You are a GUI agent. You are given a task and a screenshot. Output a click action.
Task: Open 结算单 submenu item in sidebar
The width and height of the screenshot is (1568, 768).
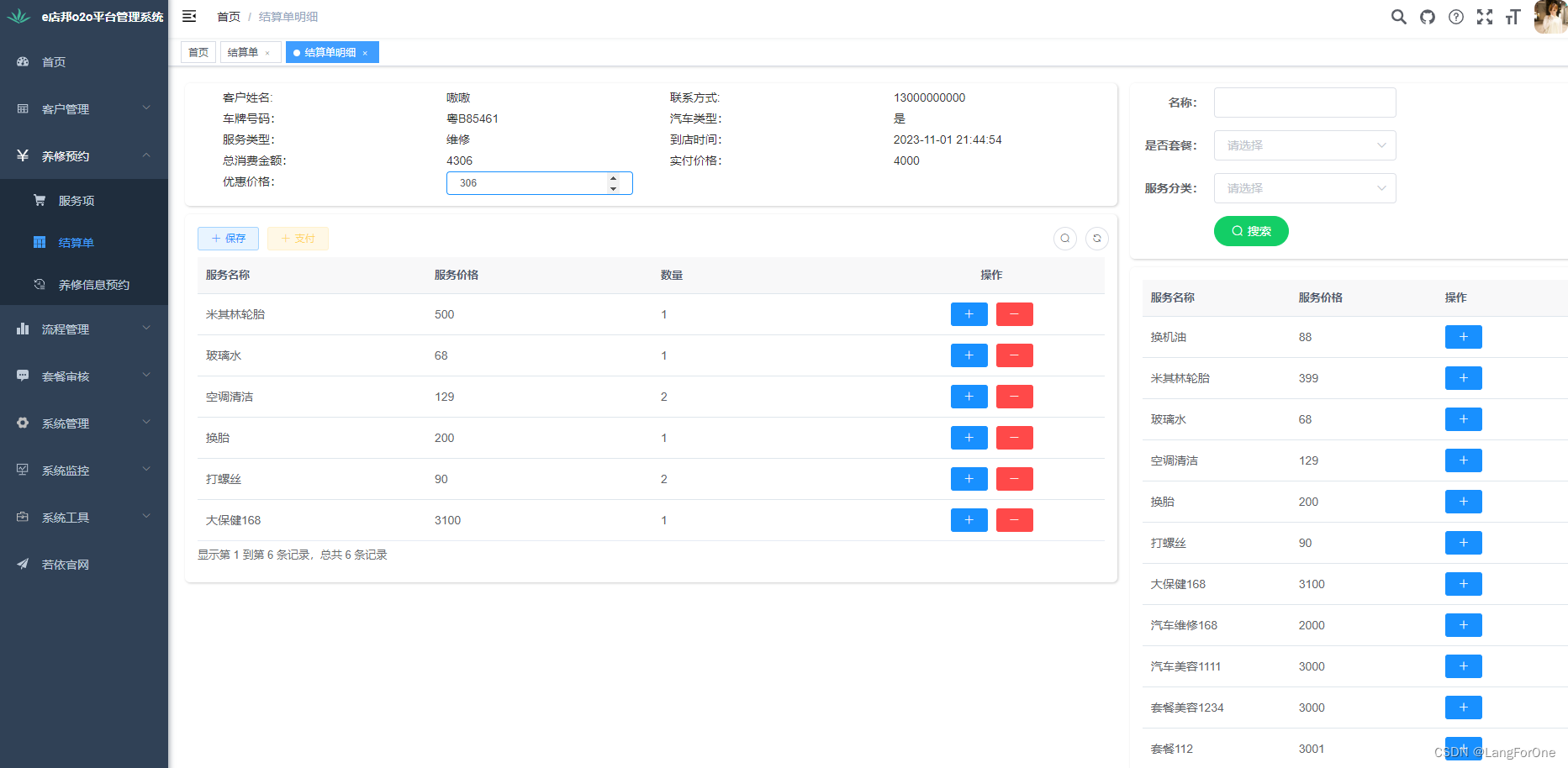pos(84,243)
